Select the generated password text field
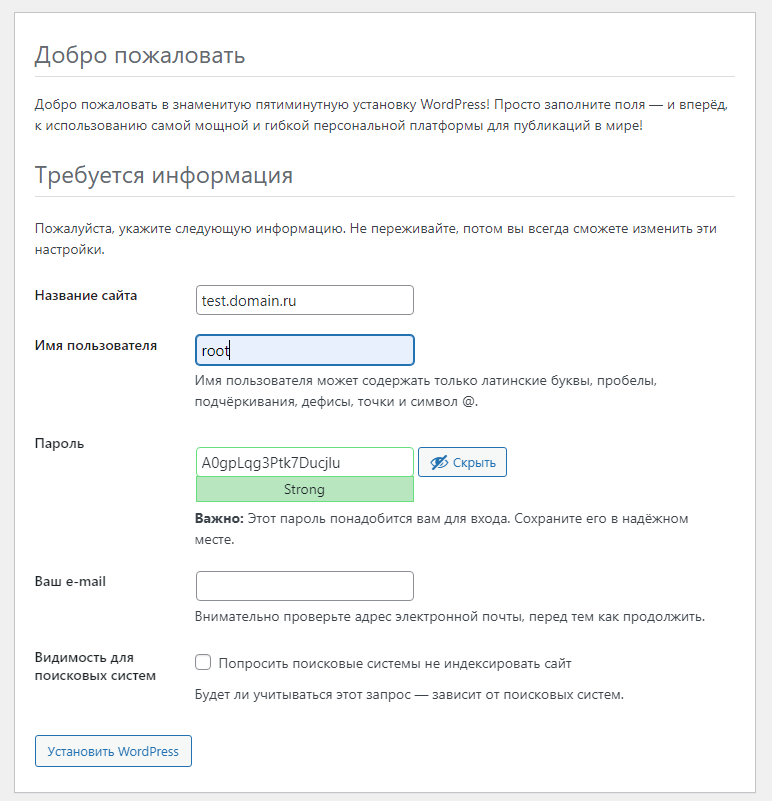772x801 pixels. 304,462
